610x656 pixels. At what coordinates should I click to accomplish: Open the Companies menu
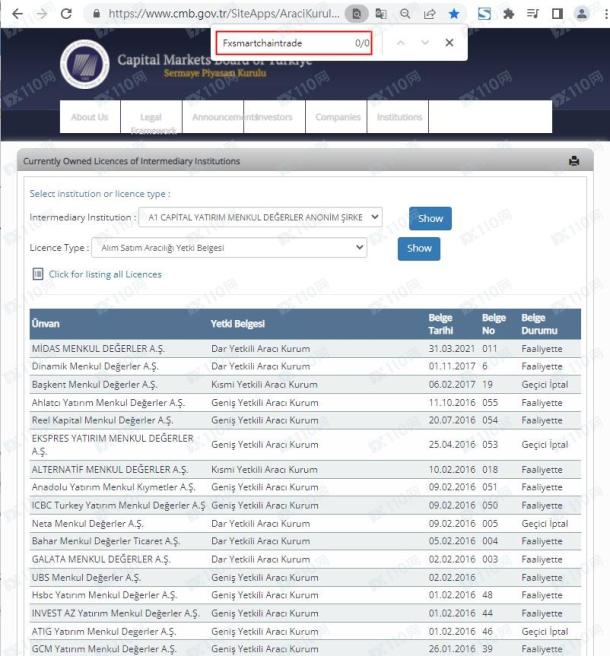[338, 117]
